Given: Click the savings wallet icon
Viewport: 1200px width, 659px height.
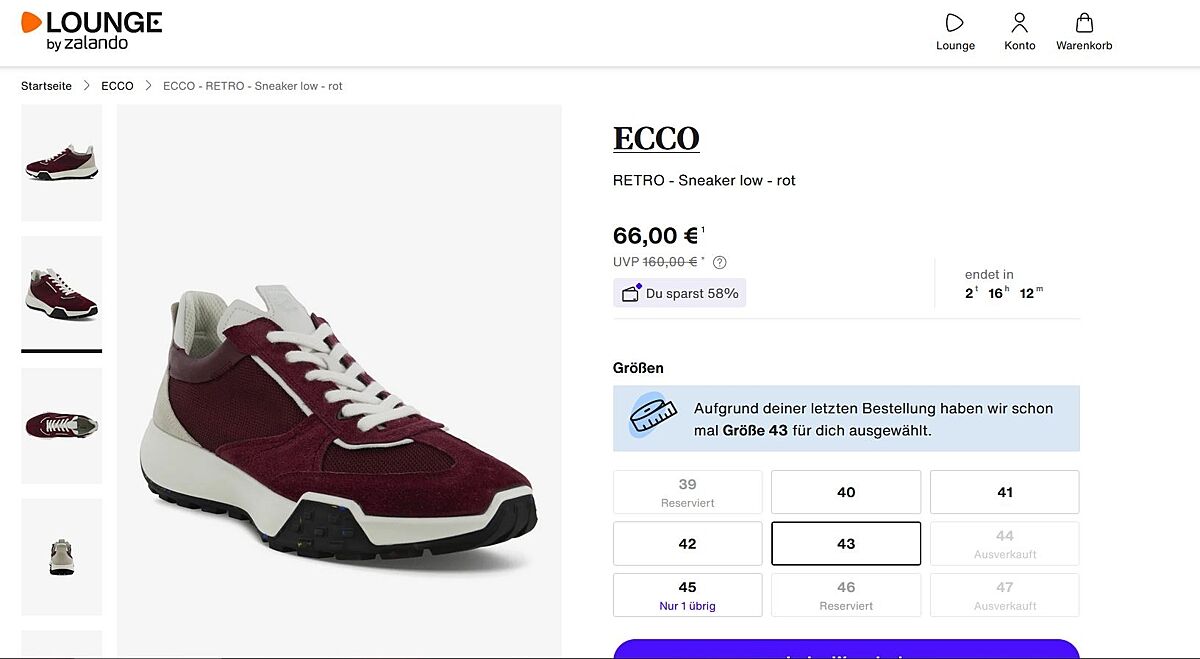Looking at the screenshot, I should click(631, 293).
